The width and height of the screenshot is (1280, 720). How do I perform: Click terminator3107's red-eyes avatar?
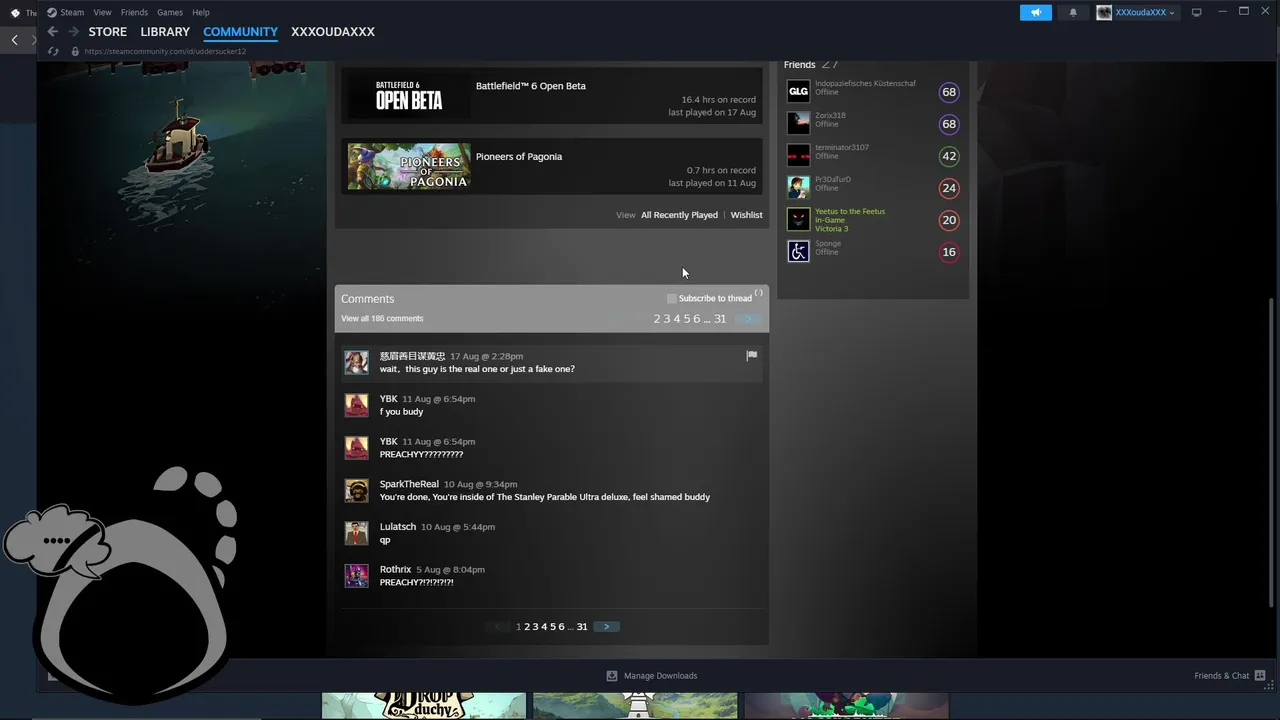(798, 156)
